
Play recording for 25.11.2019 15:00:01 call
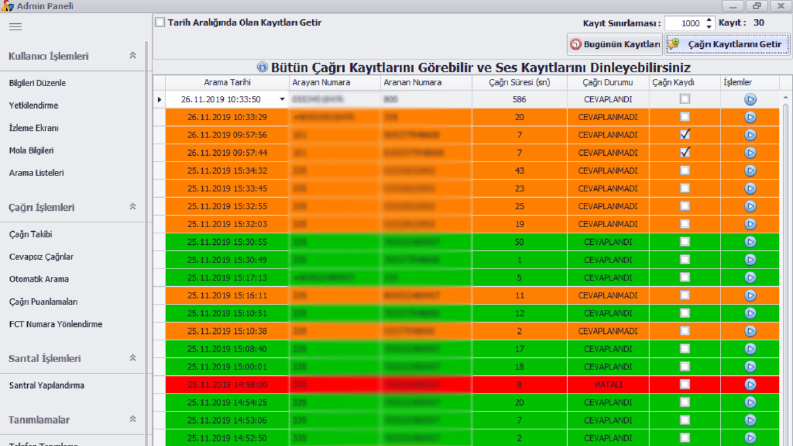tap(750, 367)
